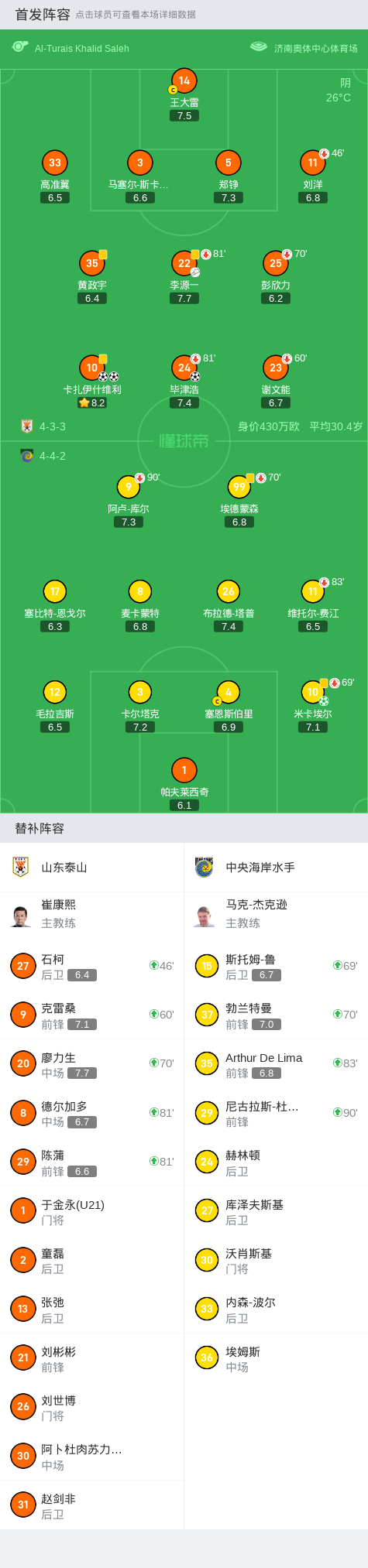Click coach 马克-杰克逊 avatar photo

click(x=205, y=916)
